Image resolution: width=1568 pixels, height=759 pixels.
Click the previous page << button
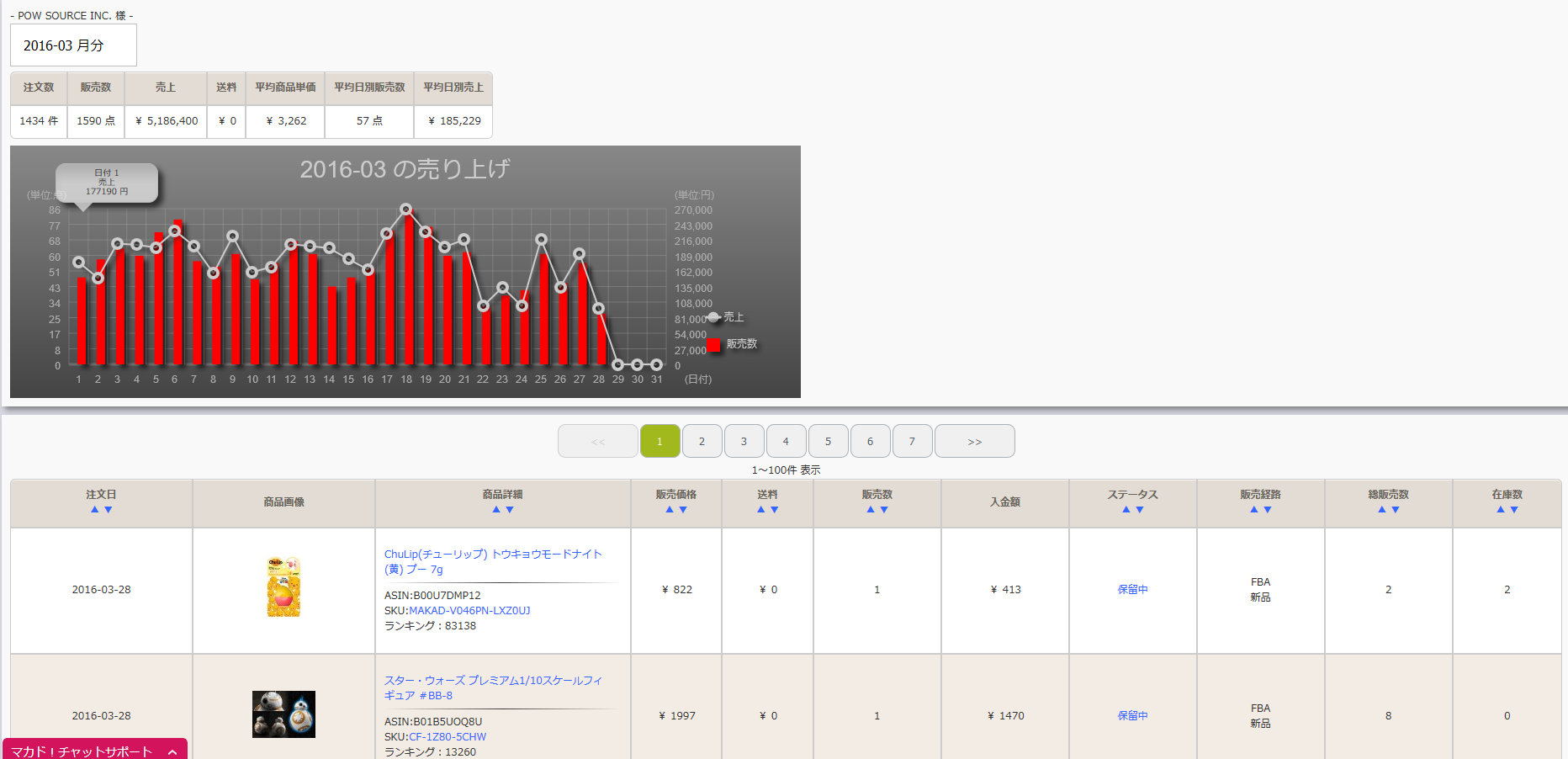point(597,442)
